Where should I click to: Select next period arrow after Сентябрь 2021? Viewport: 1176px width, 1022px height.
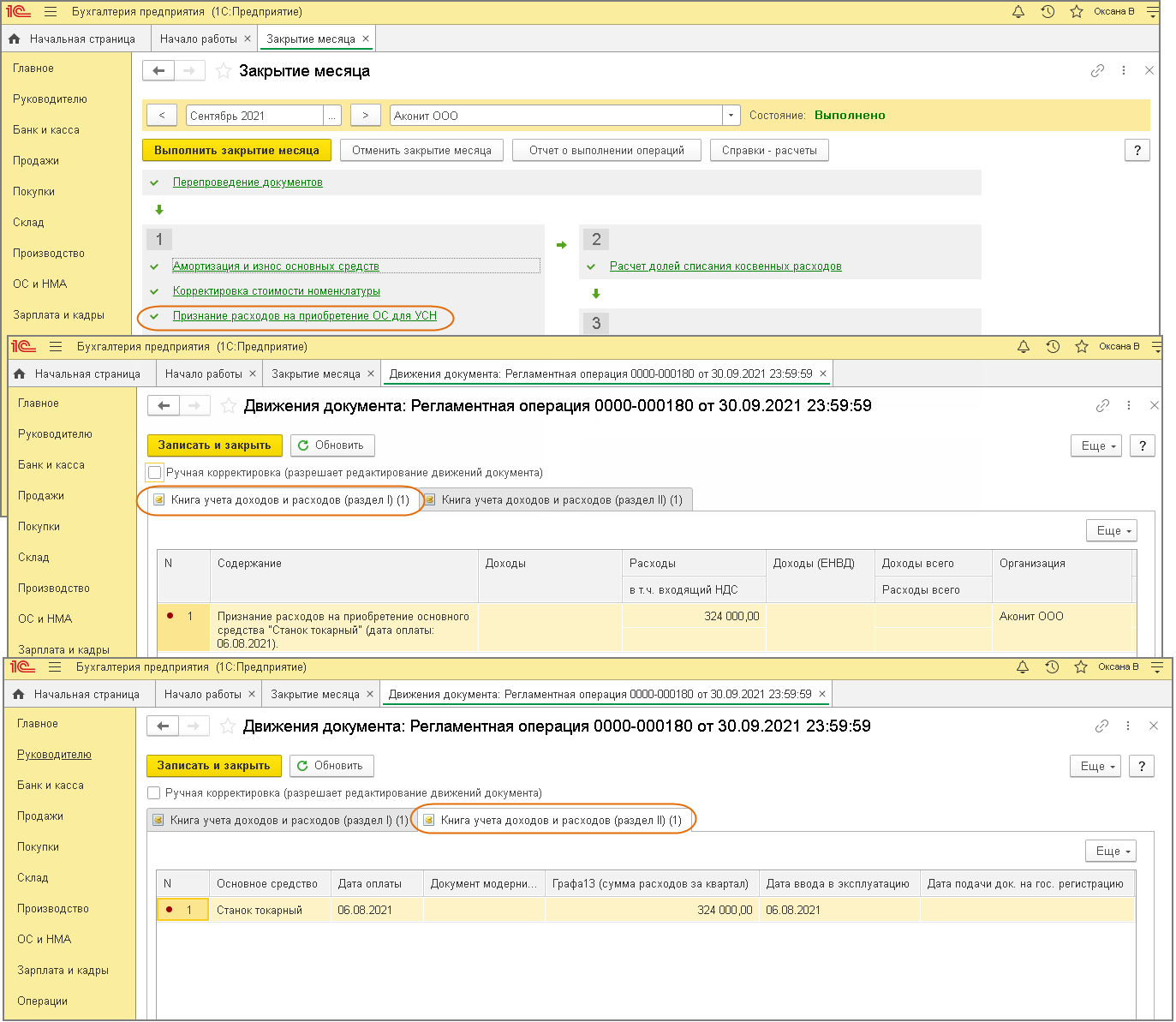pyautogui.click(x=366, y=116)
